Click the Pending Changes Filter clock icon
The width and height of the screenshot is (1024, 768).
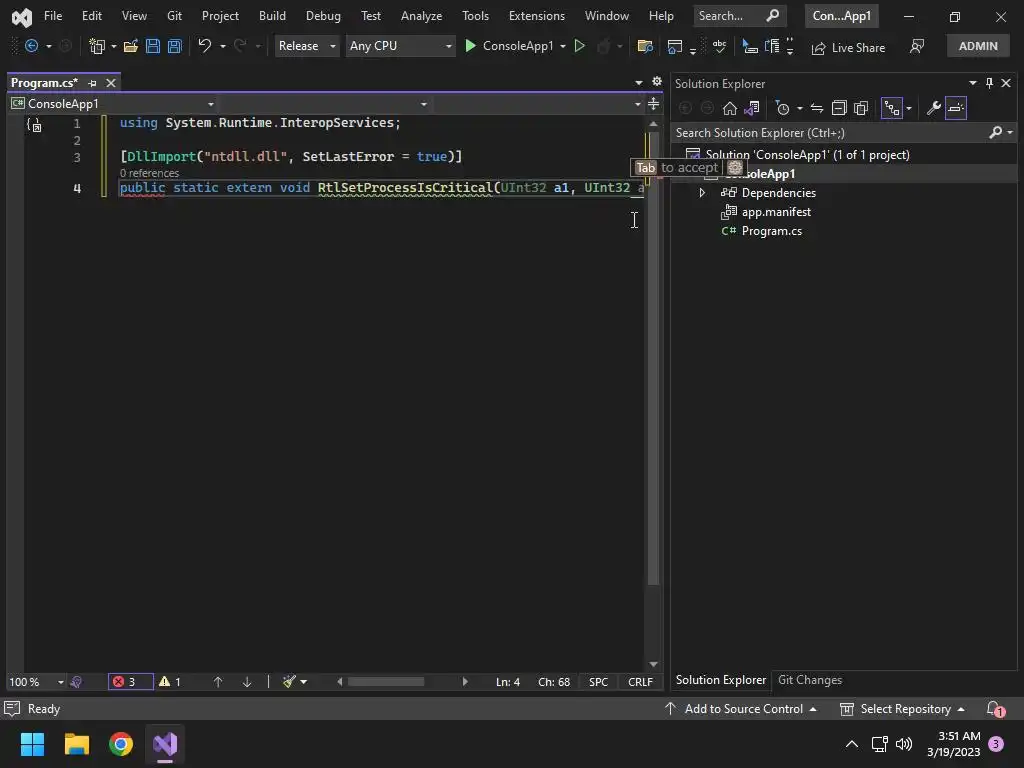782,108
